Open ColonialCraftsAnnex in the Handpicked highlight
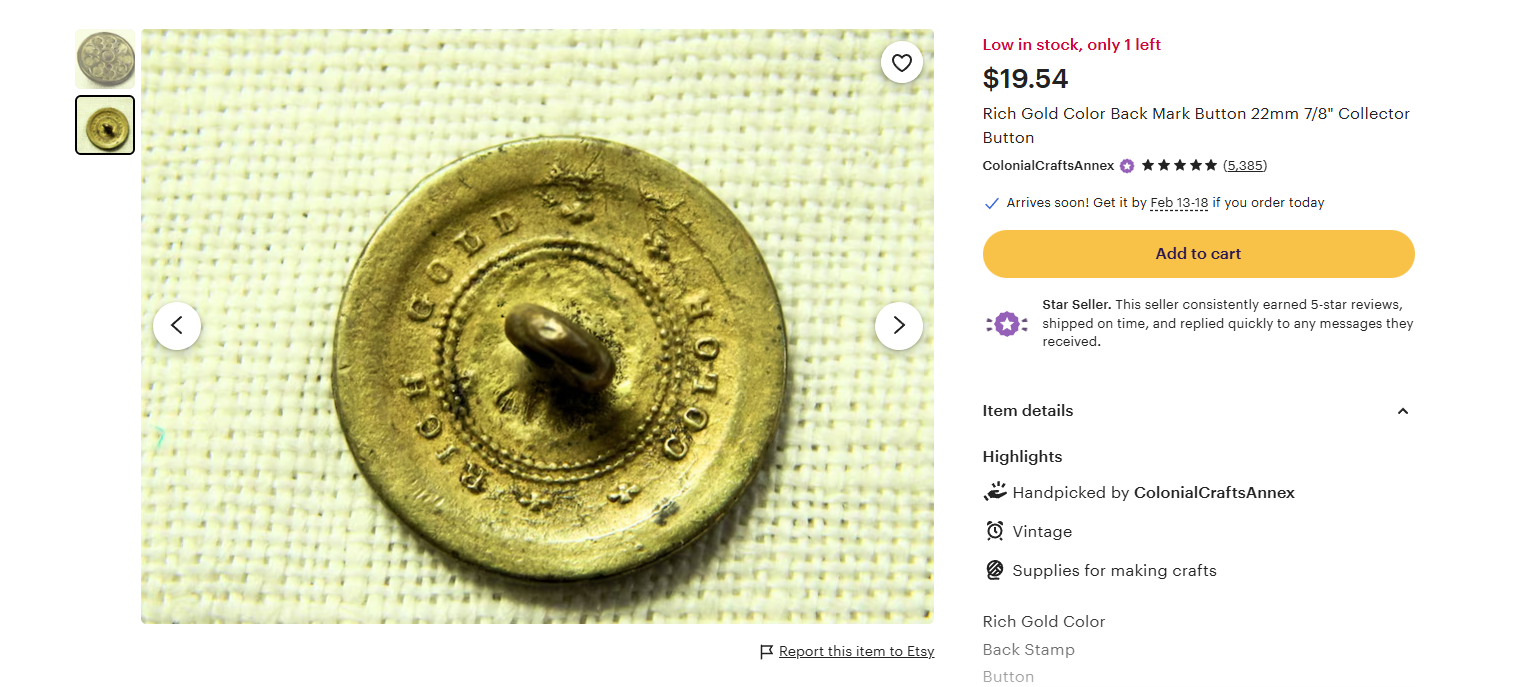 (1214, 492)
